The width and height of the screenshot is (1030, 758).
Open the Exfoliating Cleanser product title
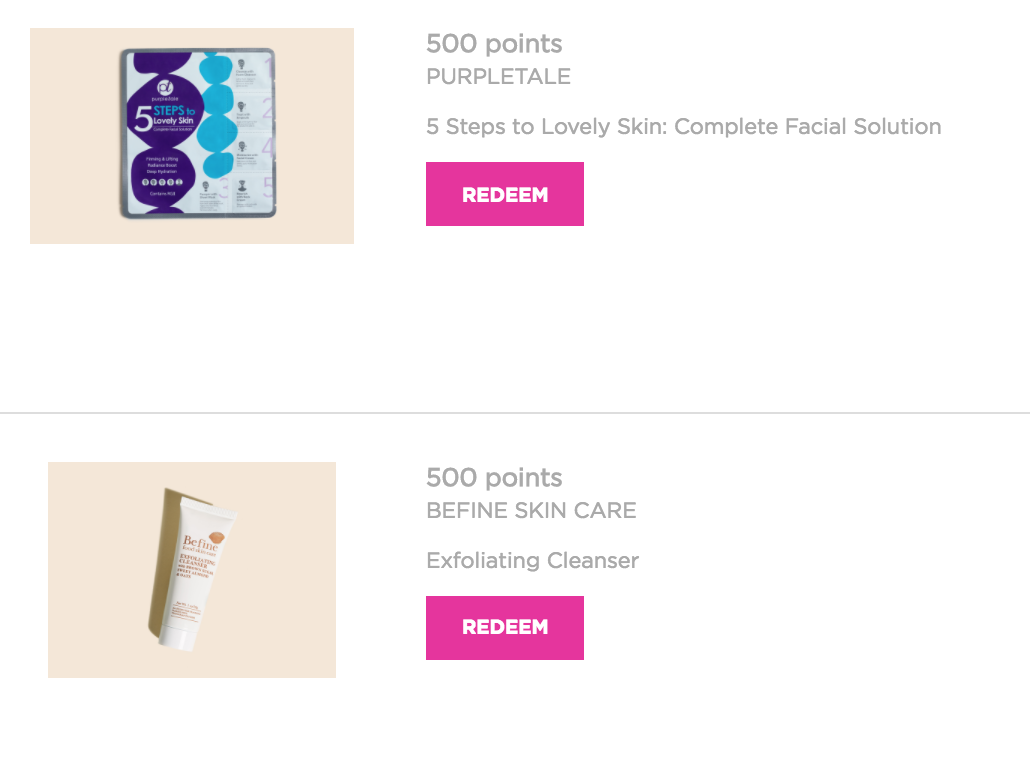point(533,560)
